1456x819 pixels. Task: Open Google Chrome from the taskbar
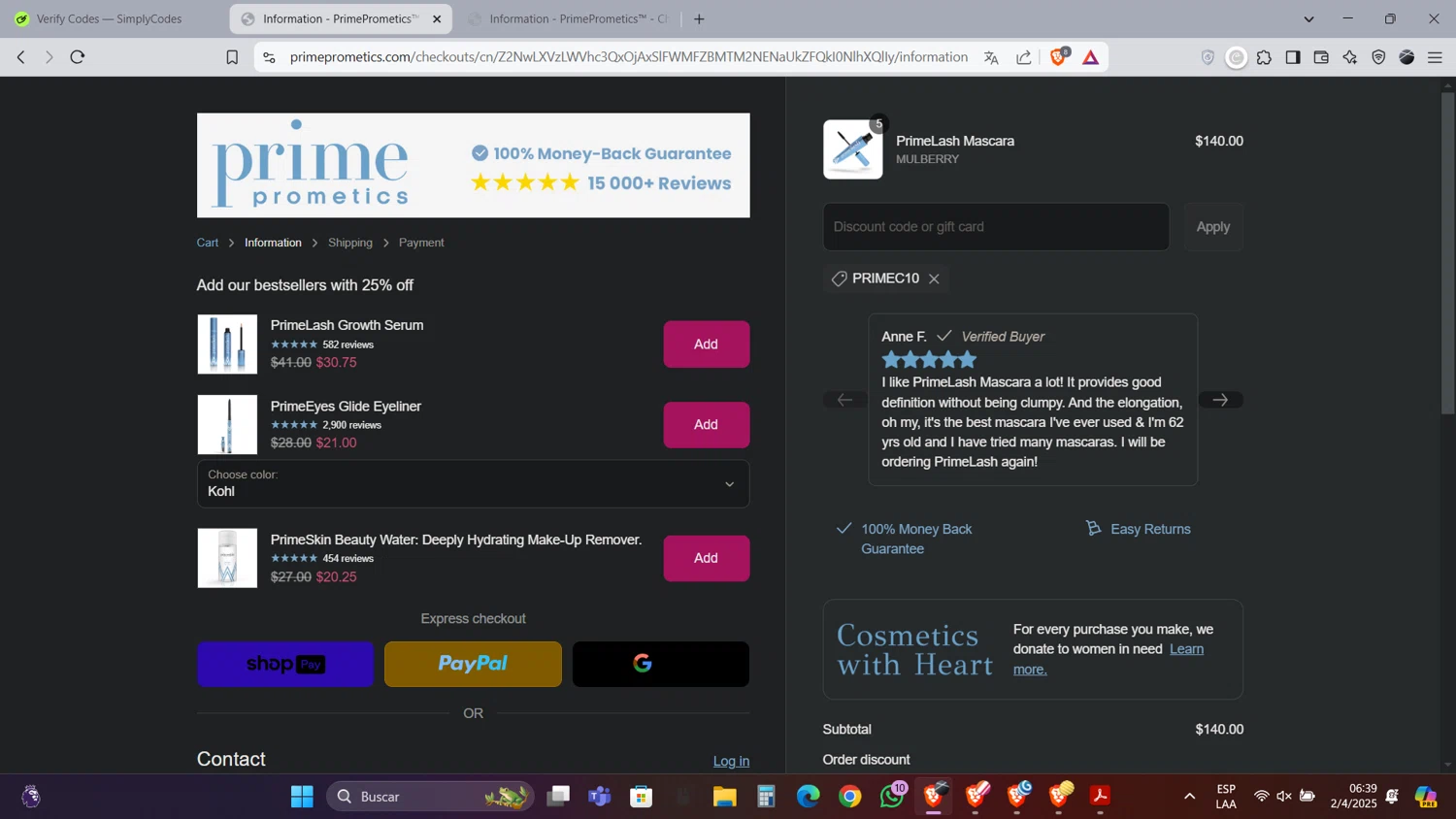850,797
